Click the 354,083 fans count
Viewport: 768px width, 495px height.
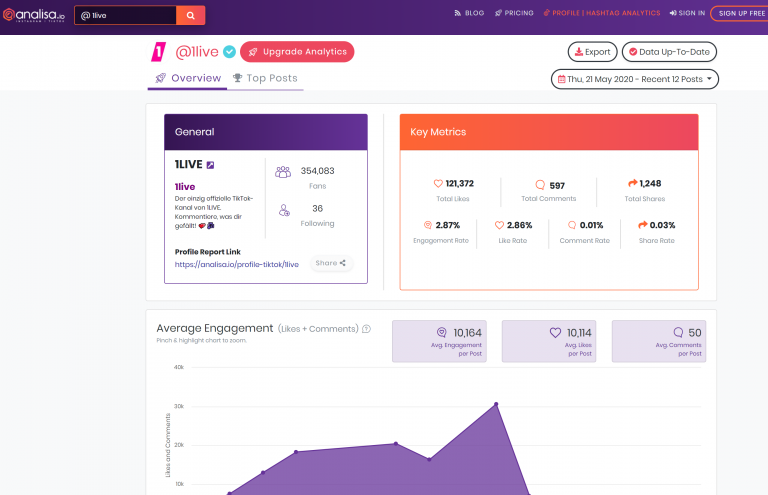317,171
